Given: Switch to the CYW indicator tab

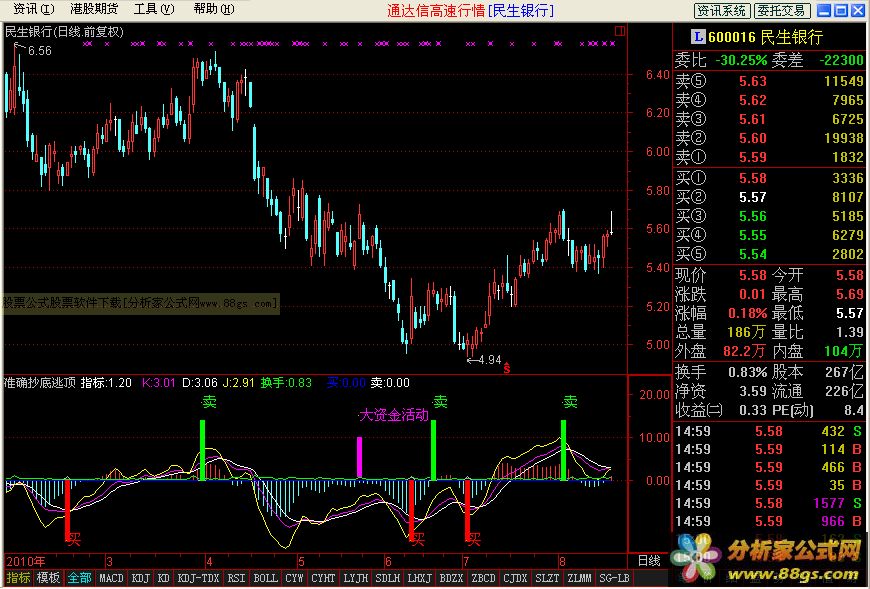Looking at the screenshot, I should pos(294,578).
